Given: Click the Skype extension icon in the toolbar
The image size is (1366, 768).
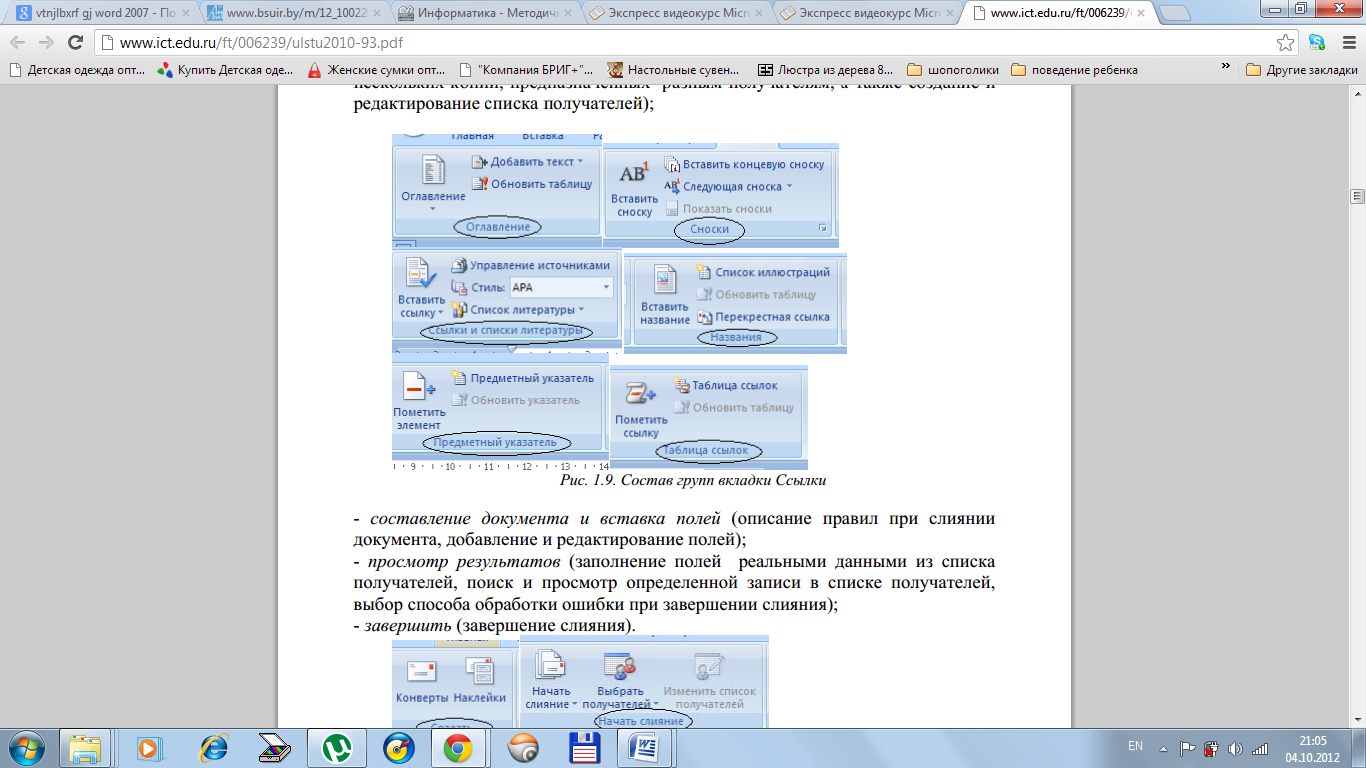Looking at the screenshot, I should coord(1317,43).
